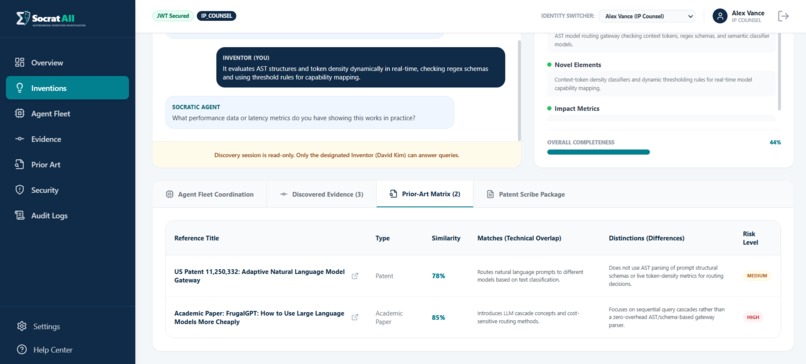Click the Evidence node icon
Viewport: 806px width, 364px height.
pos(20,139)
